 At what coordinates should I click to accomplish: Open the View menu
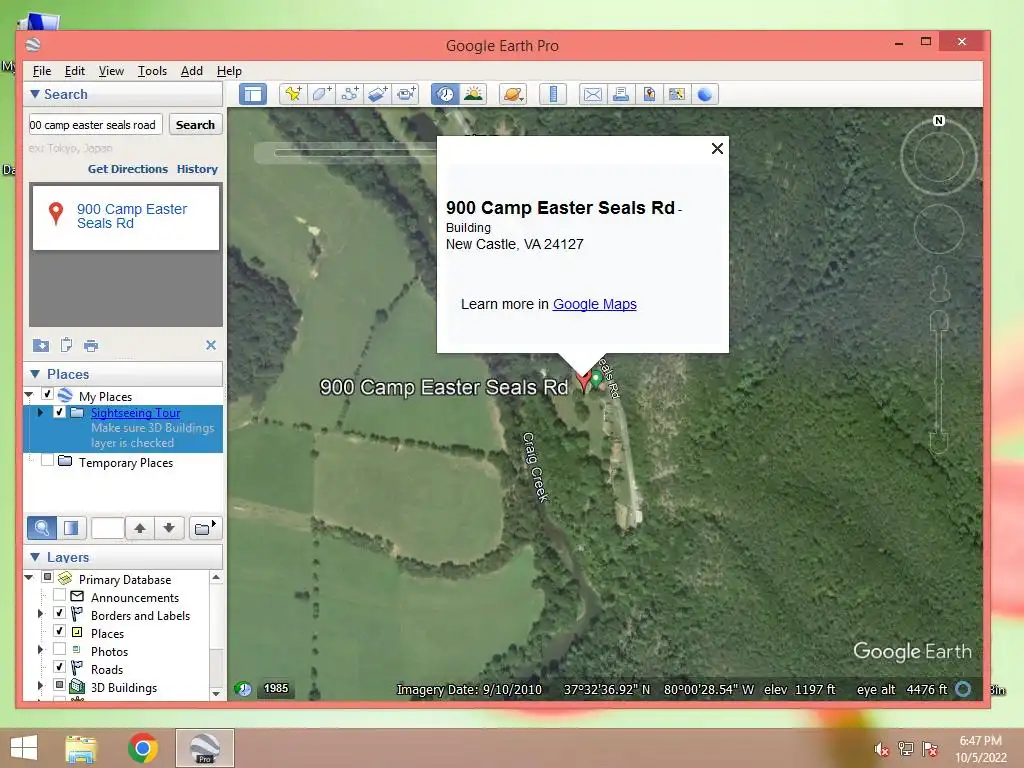tap(111, 71)
